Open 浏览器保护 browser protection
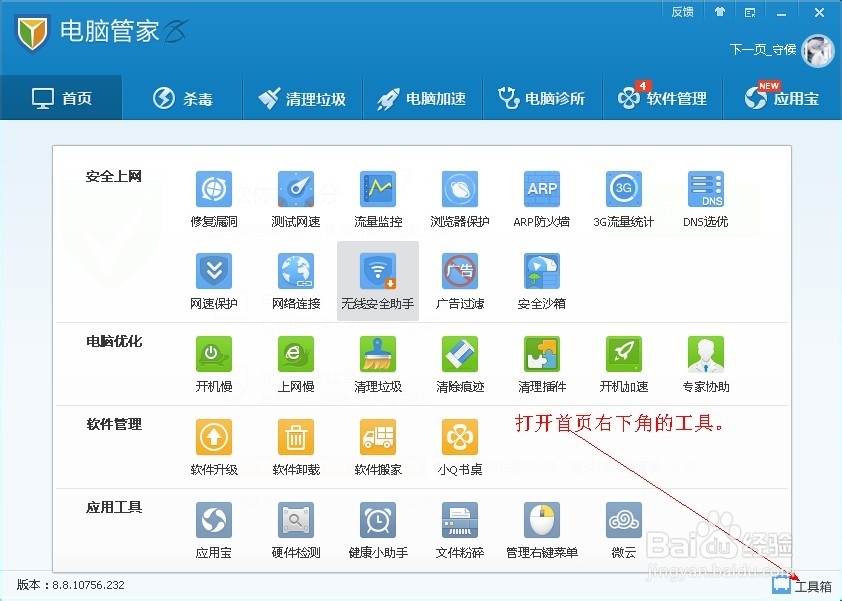 coord(460,199)
